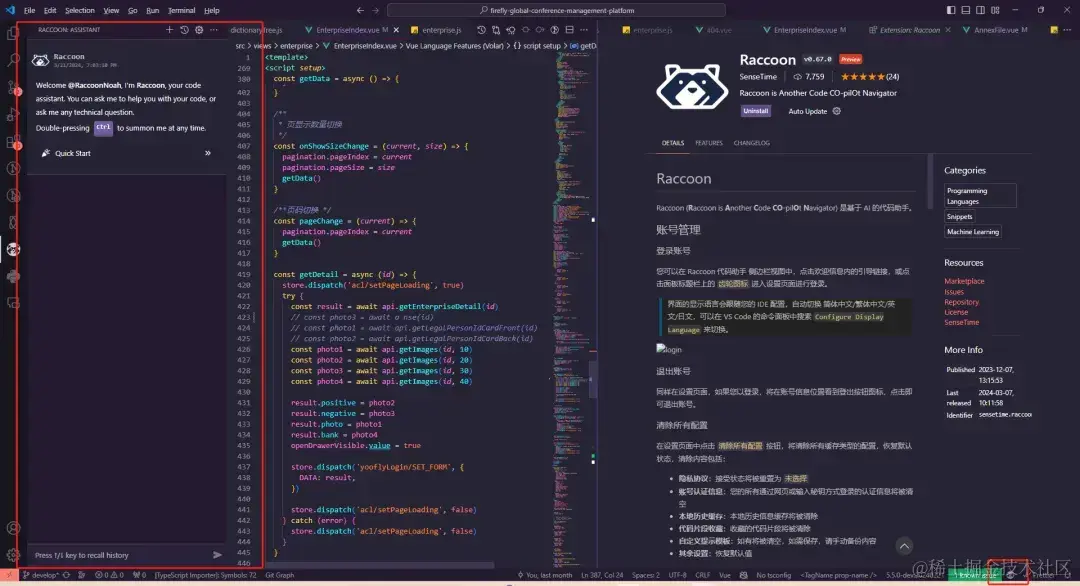This screenshot has width=1080, height=586.
Task: Change UTF-8 encoding in status bar
Action: click(x=677, y=575)
